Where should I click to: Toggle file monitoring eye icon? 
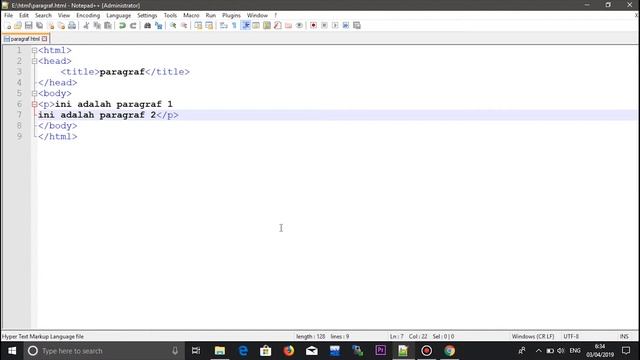click(x=299, y=25)
